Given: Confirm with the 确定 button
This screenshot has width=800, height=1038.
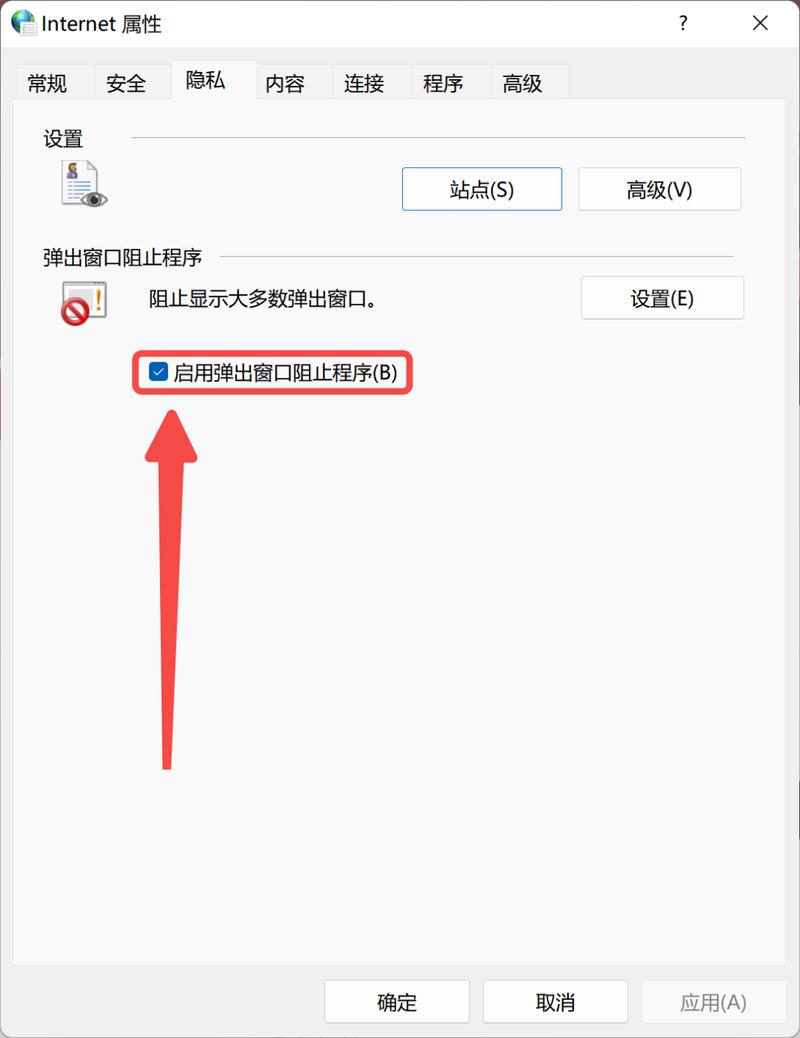Looking at the screenshot, I should point(397,1002).
